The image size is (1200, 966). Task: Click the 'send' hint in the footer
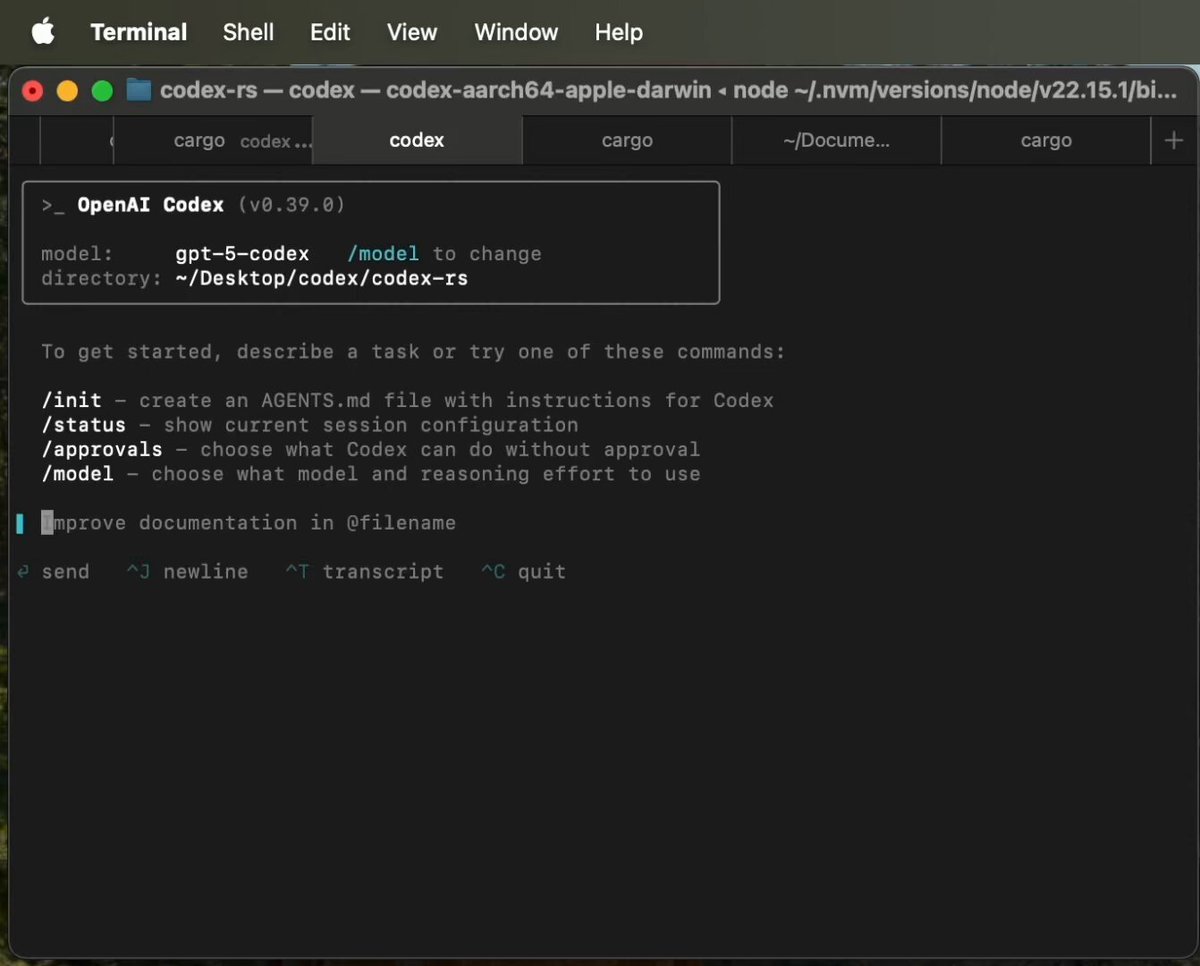click(x=65, y=572)
